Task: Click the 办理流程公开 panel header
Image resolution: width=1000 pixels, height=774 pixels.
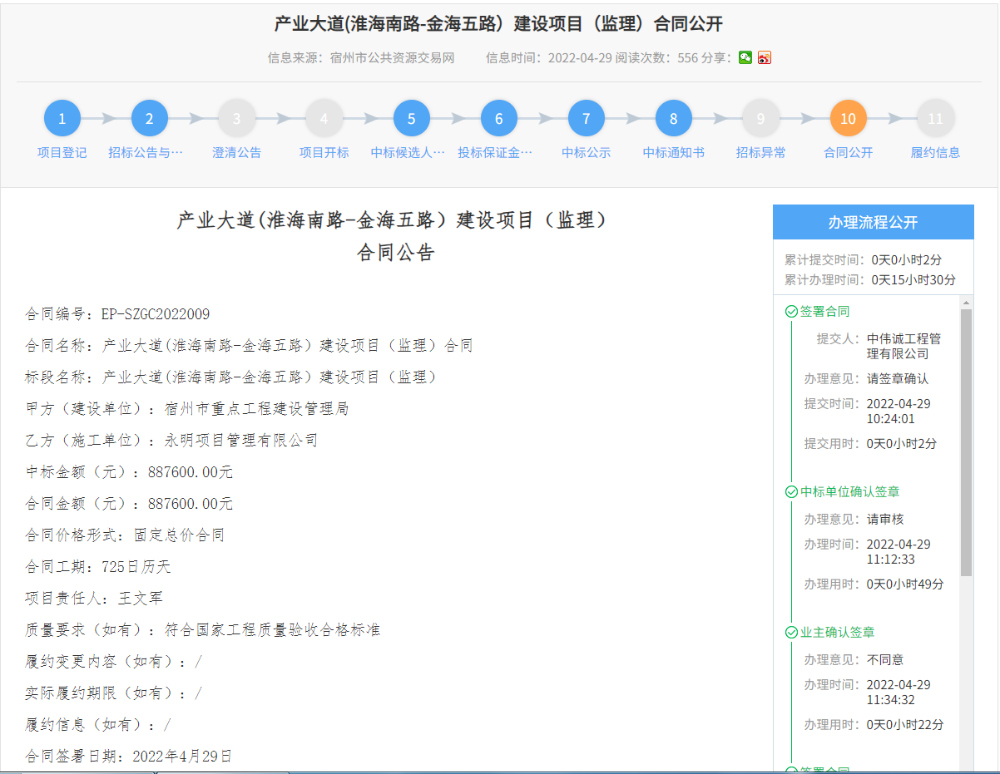Action: (x=873, y=222)
